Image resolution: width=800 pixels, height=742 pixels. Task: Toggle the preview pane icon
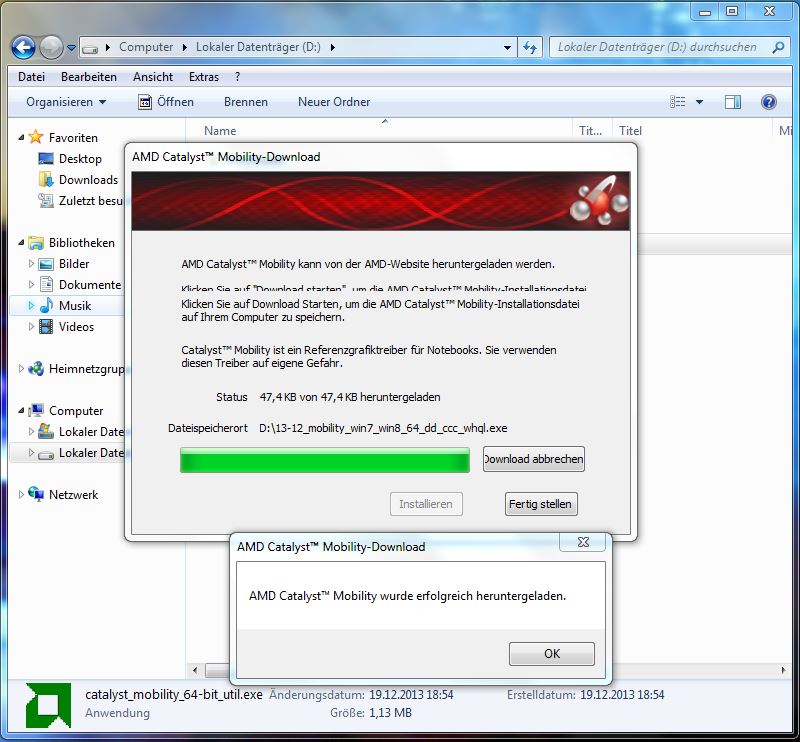(x=733, y=102)
